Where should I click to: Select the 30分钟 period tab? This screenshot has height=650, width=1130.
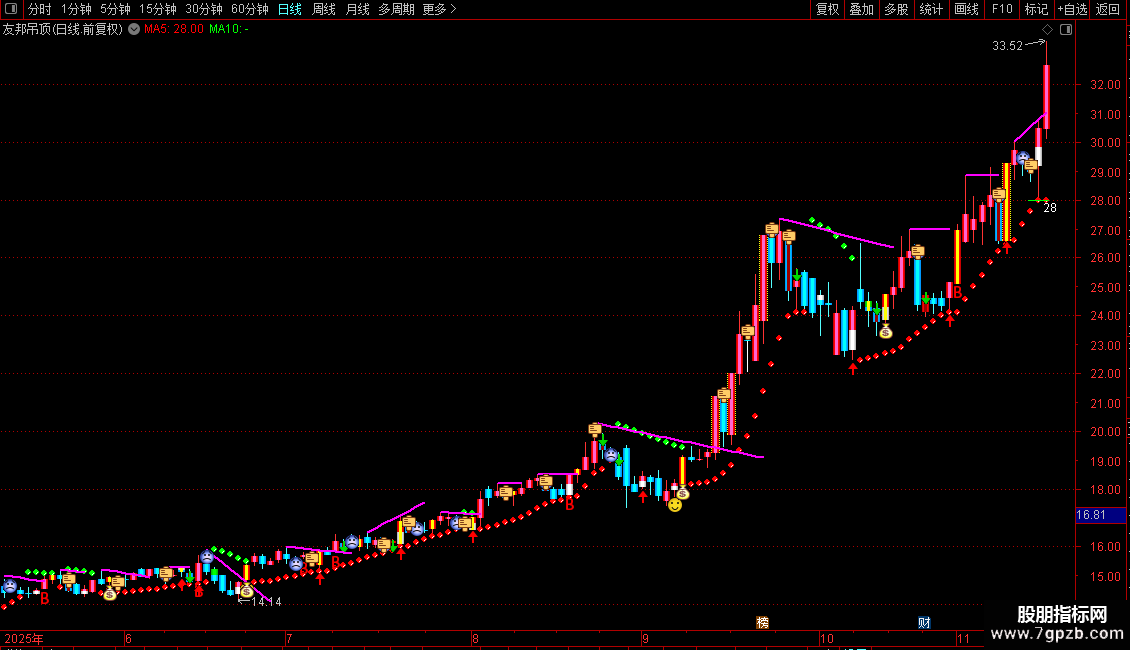[x=204, y=9]
